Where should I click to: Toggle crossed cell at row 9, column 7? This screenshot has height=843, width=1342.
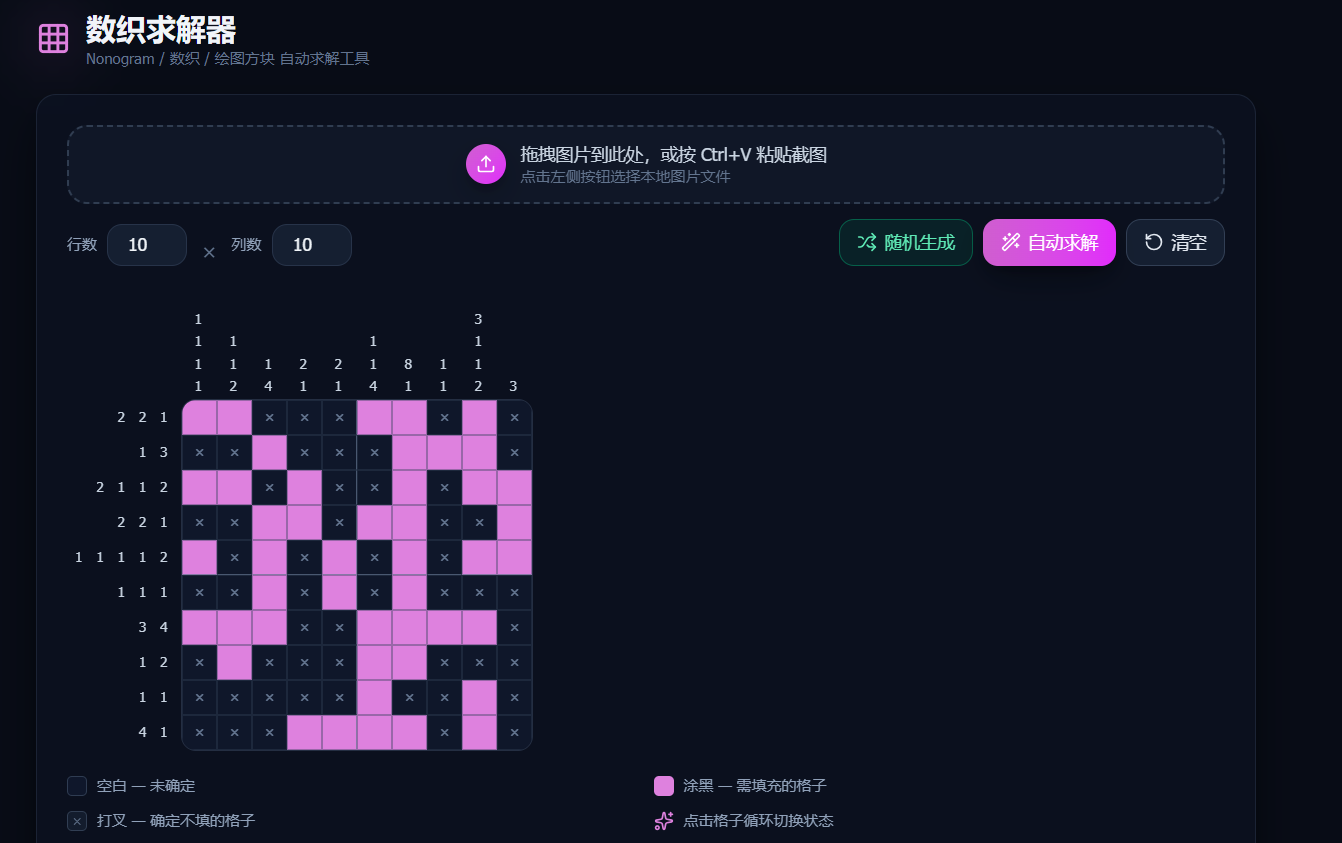tap(409, 697)
